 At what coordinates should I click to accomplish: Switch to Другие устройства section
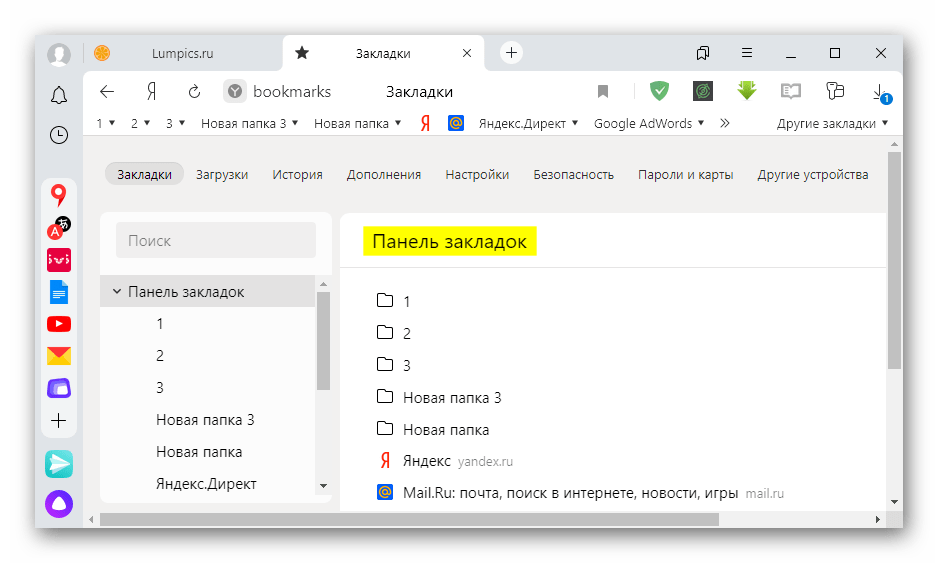813,175
